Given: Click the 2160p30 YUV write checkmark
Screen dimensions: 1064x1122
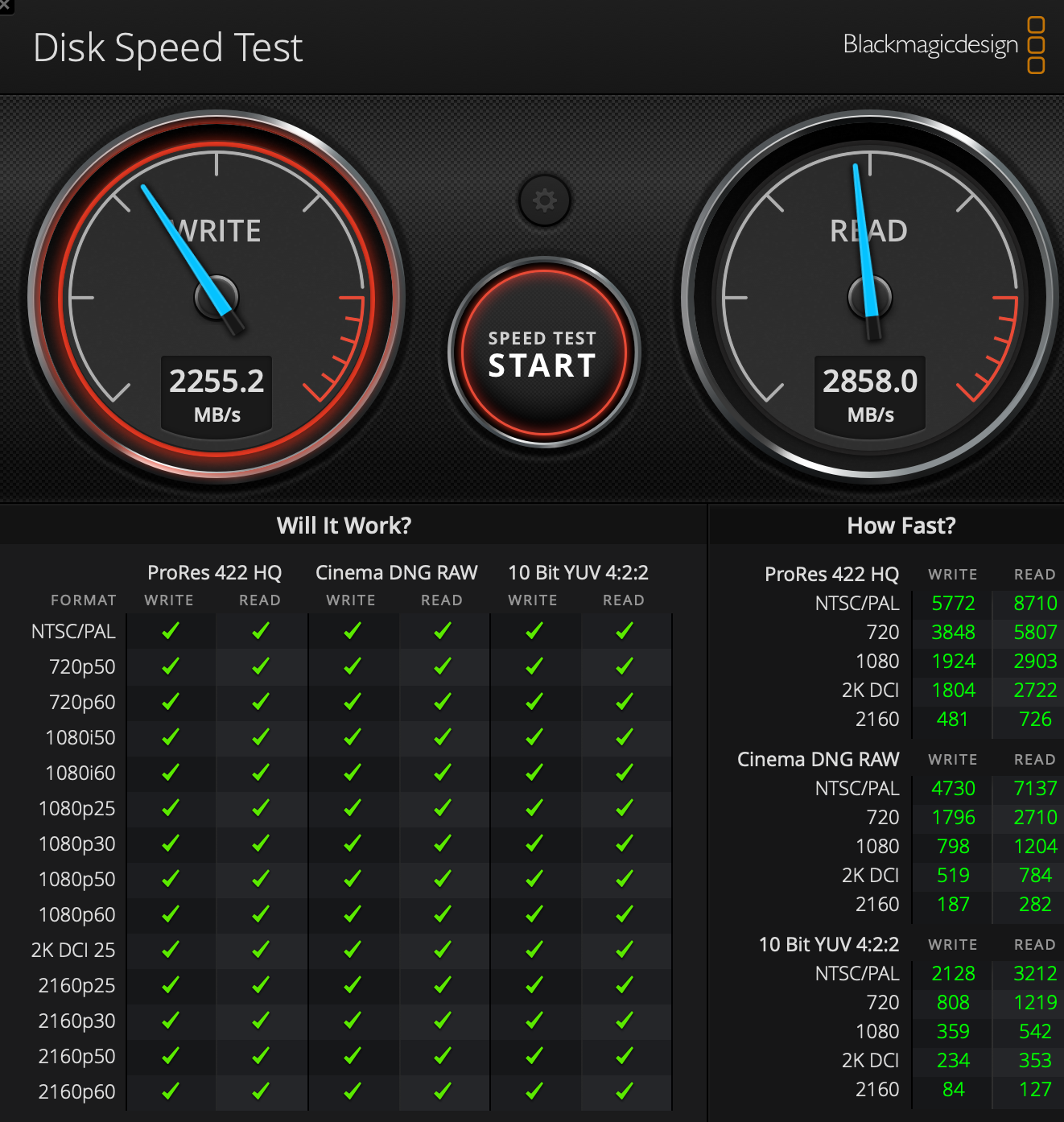Looking at the screenshot, I should (x=534, y=1021).
